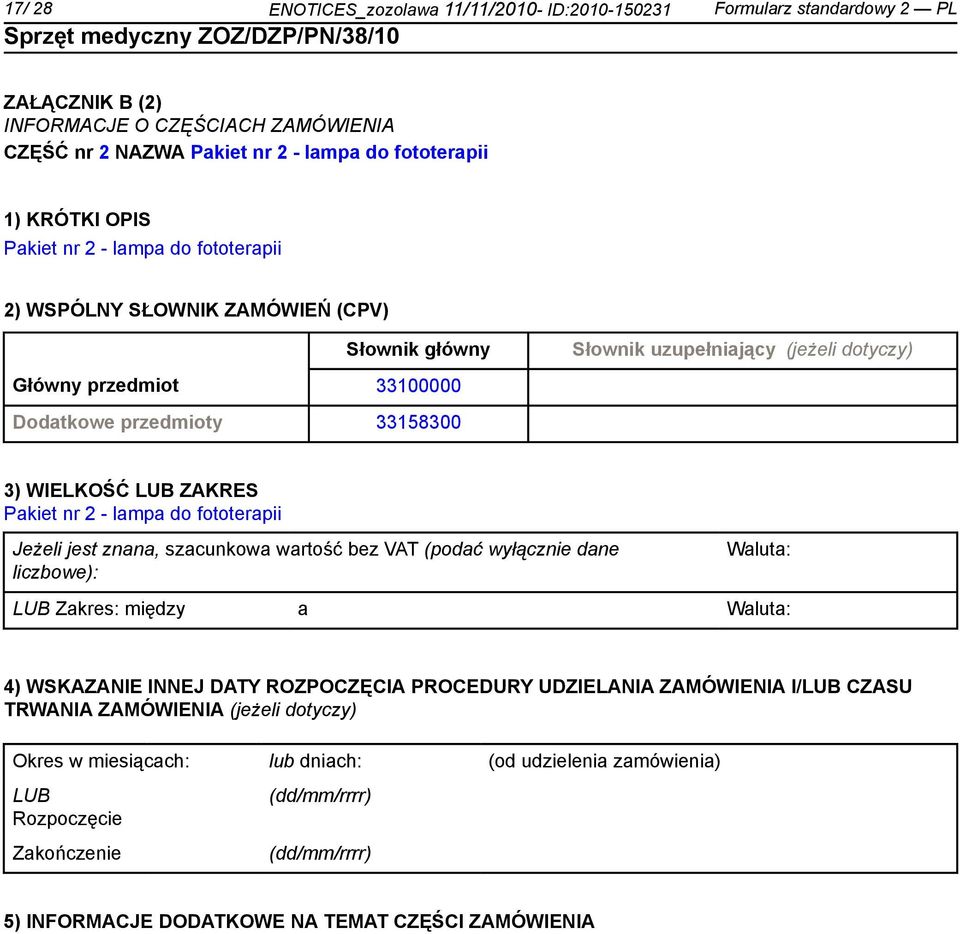Viewport: 960px width, 934px height.
Task: Click '(dd/mm/rrrr)' next to Zakończenie
Action: point(320,853)
